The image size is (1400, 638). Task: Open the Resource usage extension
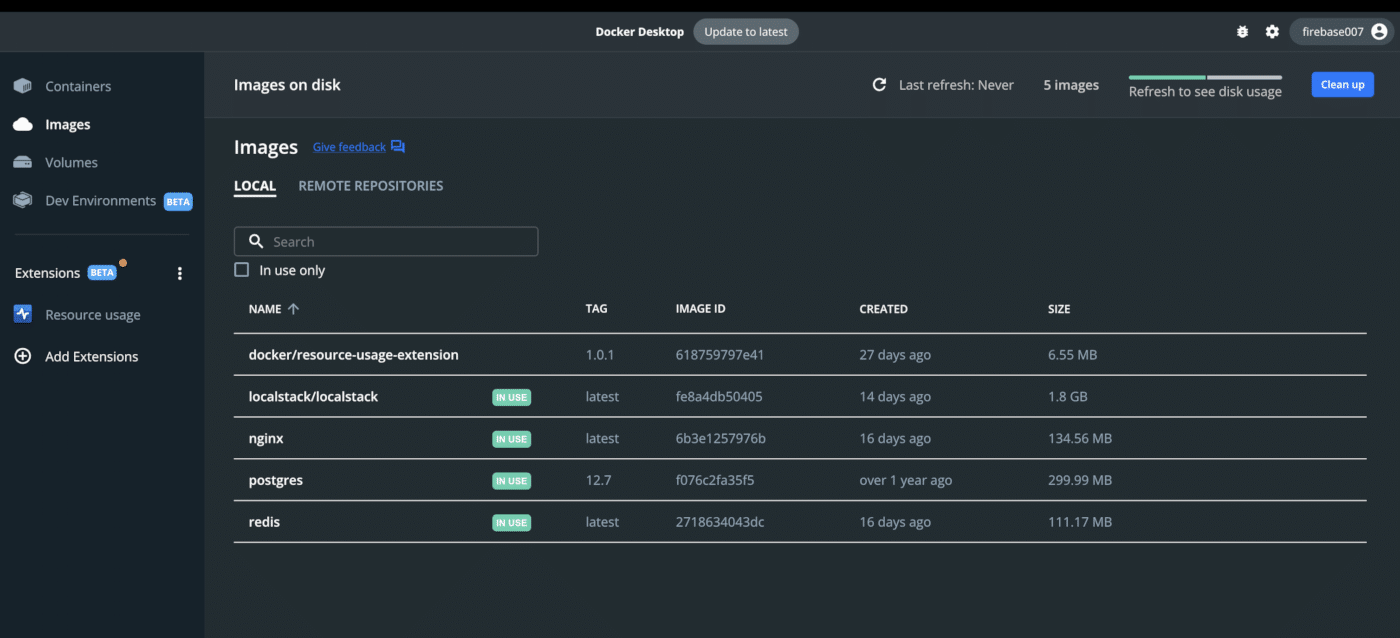90,314
